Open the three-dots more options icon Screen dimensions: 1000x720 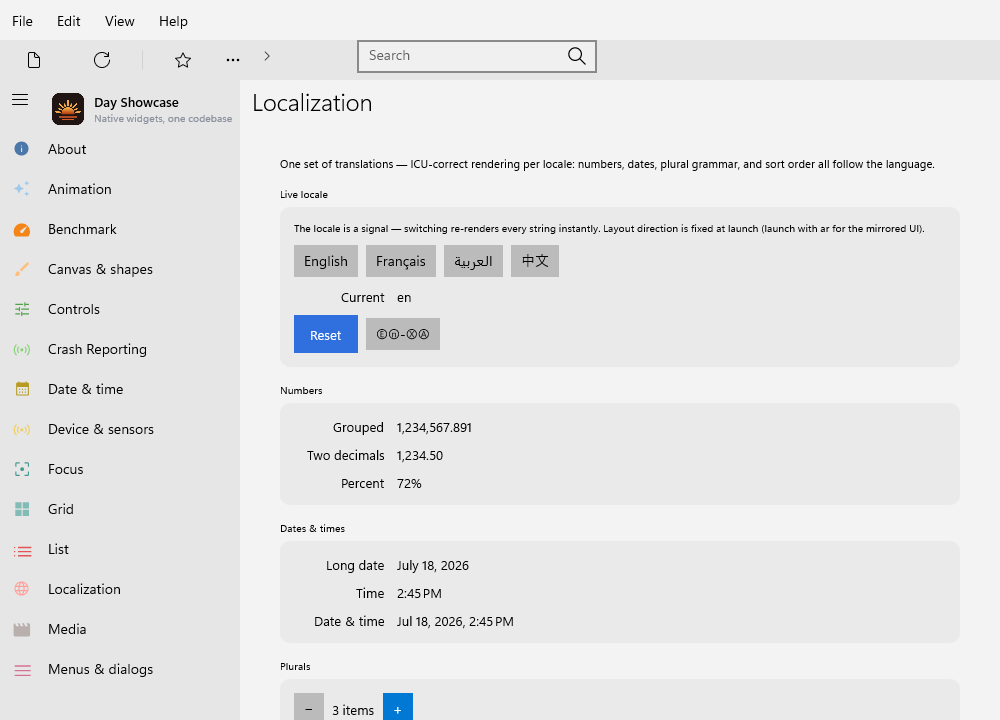(x=233, y=60)
